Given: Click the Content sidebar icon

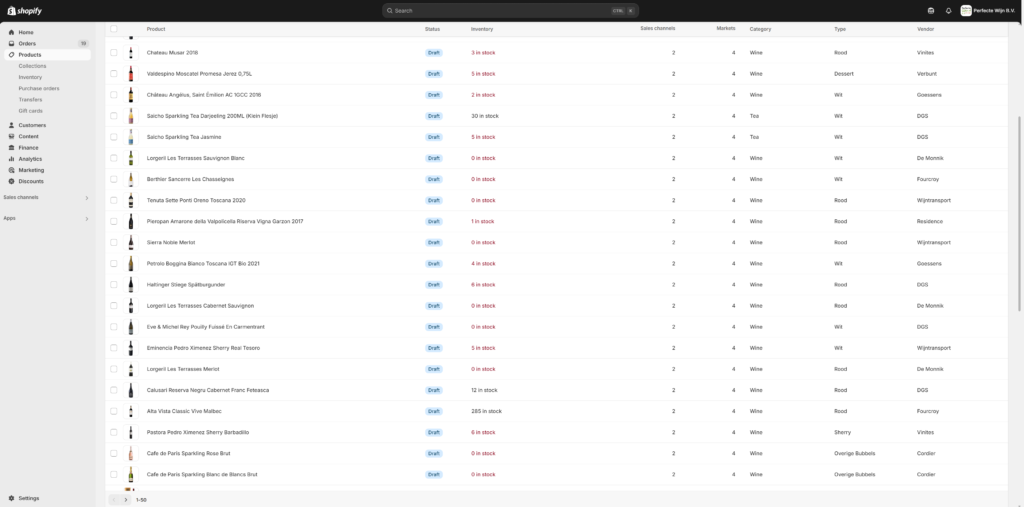Looking at the screenshot, I should 11,137.
